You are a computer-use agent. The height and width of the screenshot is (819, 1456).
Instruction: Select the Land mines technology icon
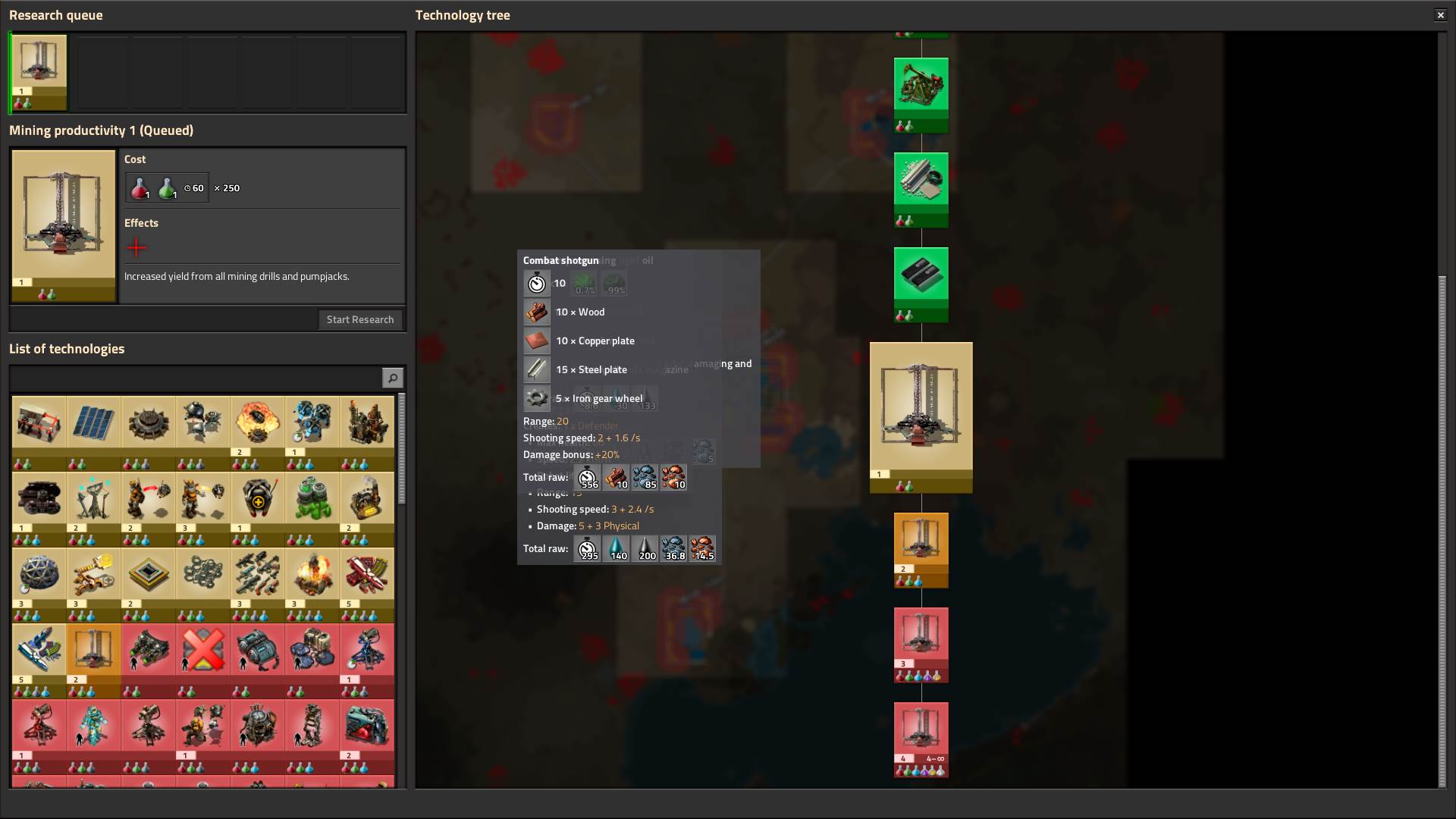pos(149,432)
